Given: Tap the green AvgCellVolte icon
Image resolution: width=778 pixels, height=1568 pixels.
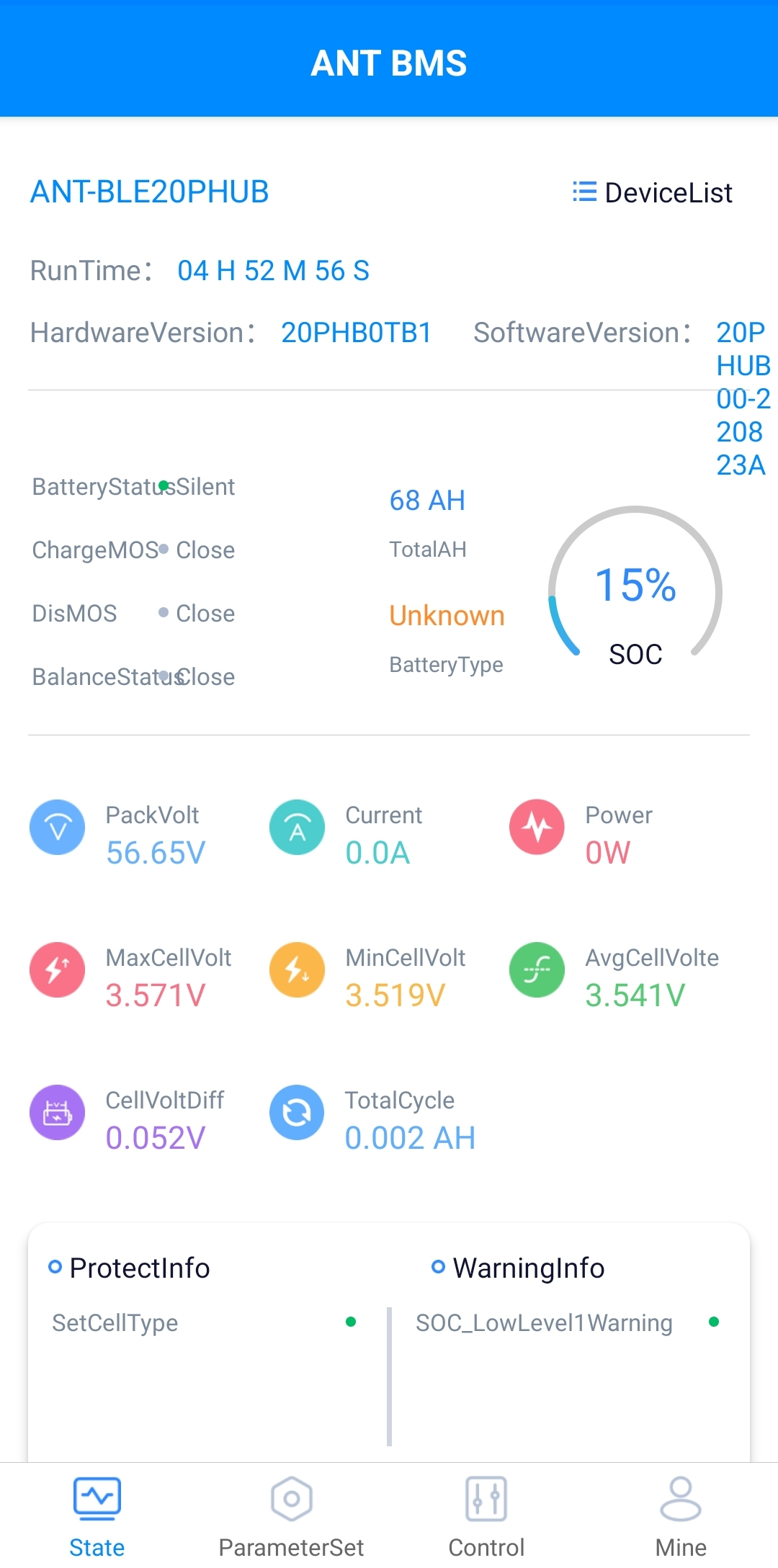Looking at the screenshot, I should (x=537, y=970).
